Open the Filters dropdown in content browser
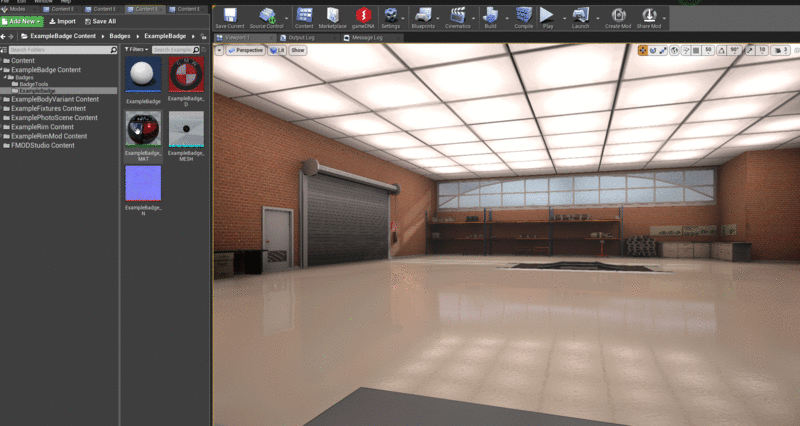 tap(137, 49)
